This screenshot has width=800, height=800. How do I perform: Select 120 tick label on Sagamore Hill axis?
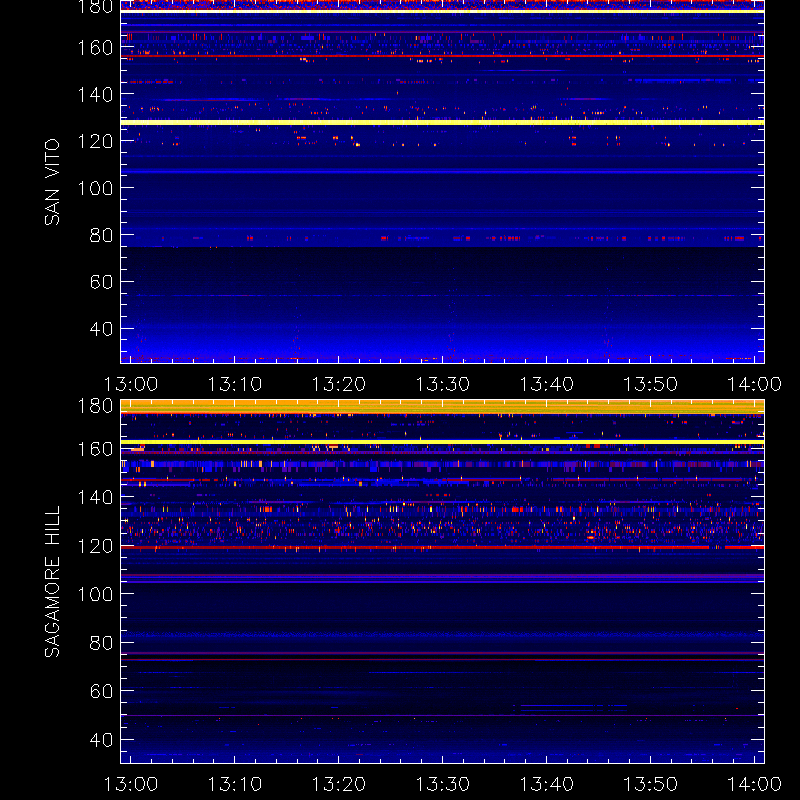[95, 546]
